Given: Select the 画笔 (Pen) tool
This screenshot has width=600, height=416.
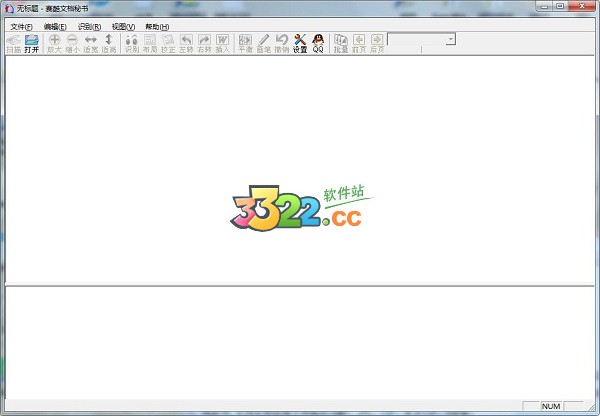Looking at the screenshot, I should tap(264, 44).
